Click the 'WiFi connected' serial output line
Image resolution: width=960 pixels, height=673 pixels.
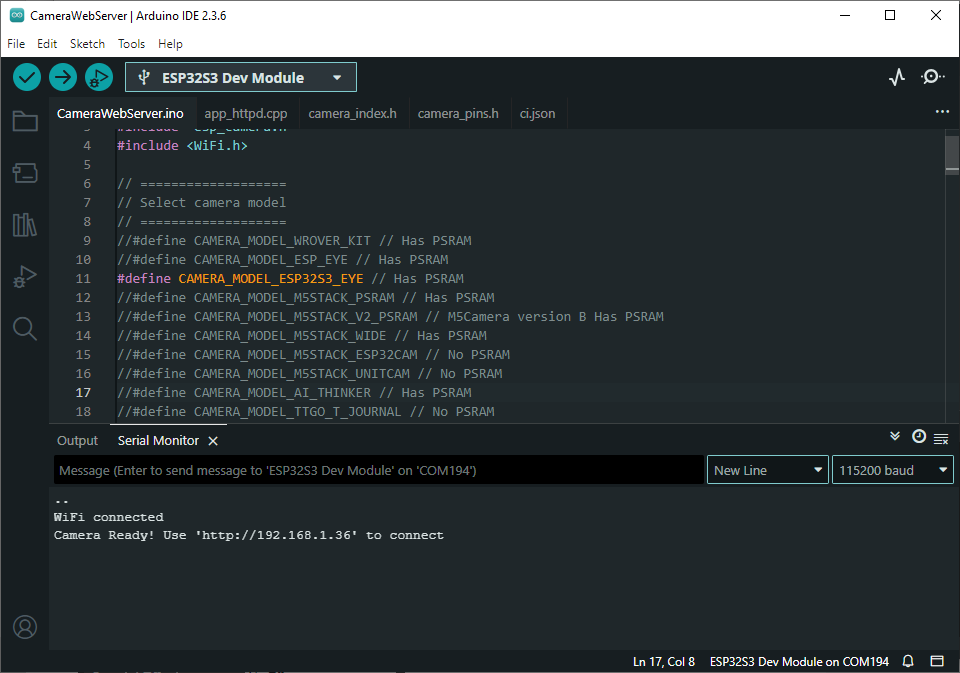(108, 517)
